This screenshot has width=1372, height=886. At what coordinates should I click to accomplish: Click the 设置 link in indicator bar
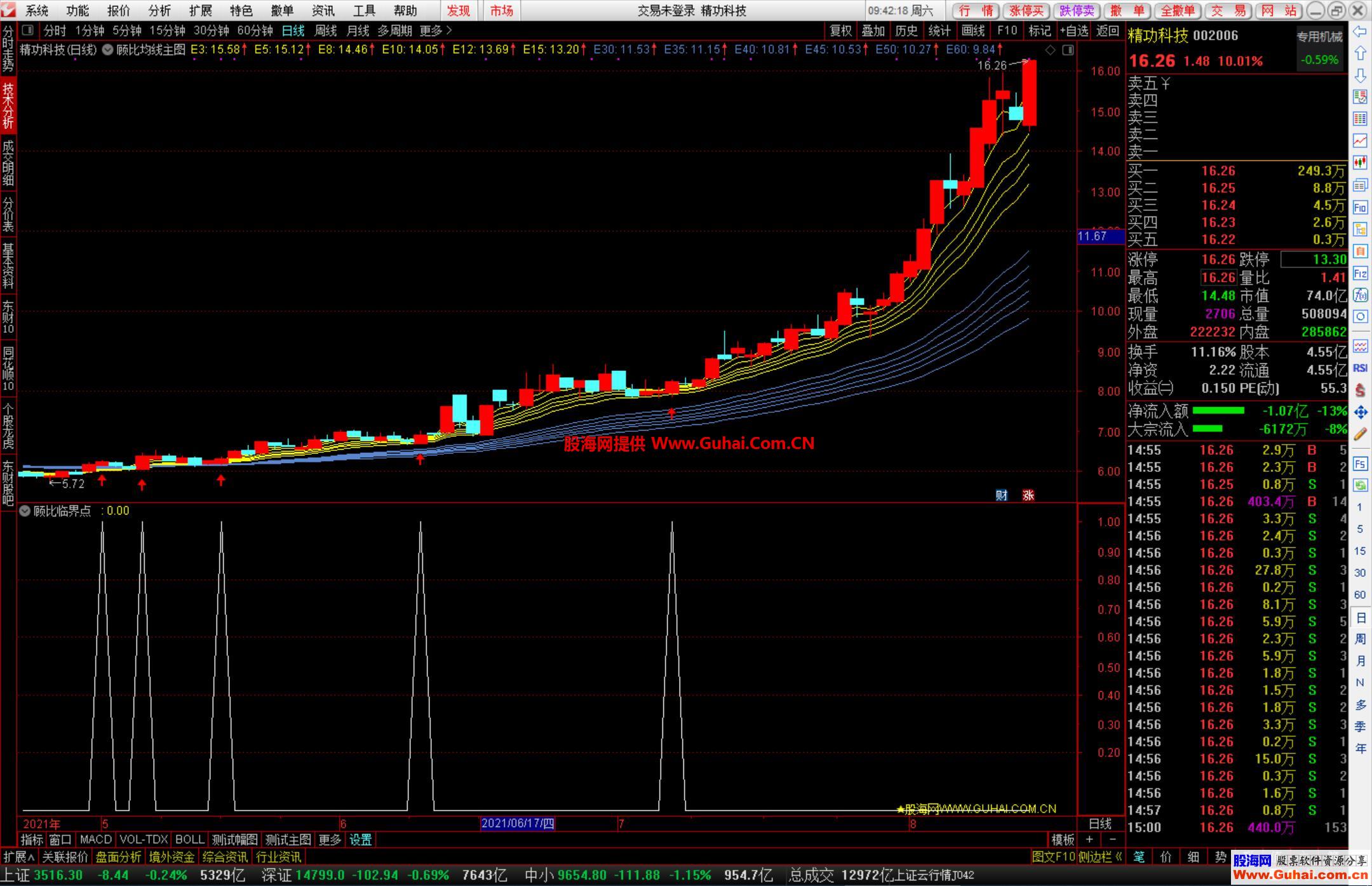[361, 840]
